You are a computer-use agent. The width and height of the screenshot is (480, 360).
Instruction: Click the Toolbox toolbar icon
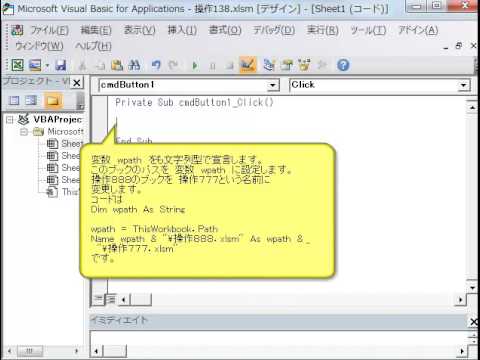(322, 65)
